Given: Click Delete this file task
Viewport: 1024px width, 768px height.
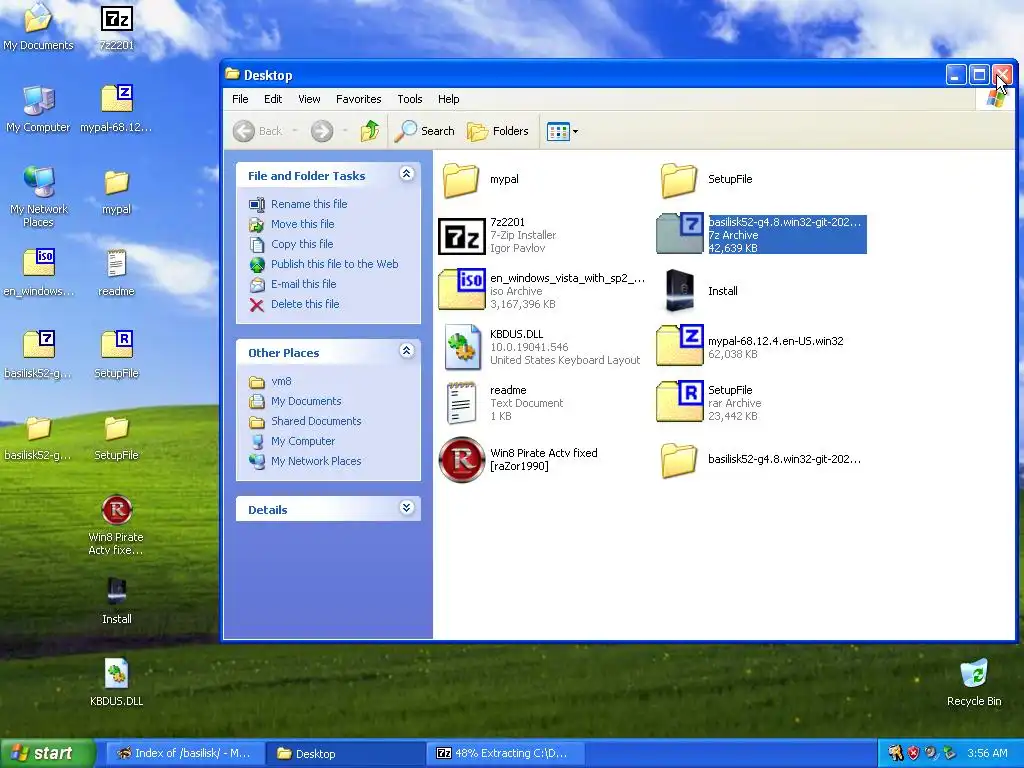Looking at the screenshot, I should [x=294, y=304].
